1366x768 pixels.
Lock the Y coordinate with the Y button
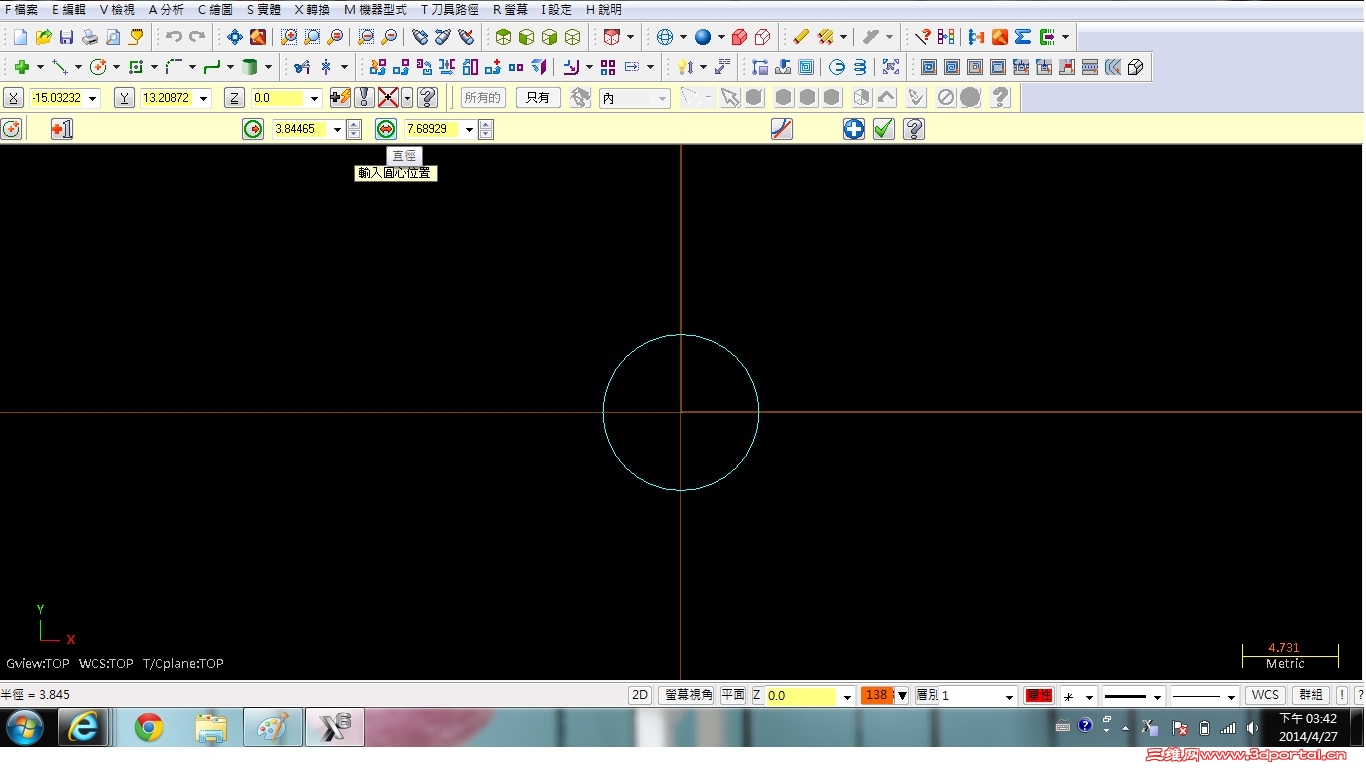coord(124,98)
